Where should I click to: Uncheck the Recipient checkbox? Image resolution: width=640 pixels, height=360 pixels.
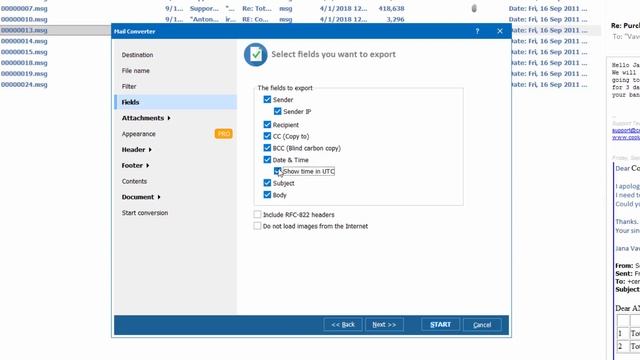coord(267,124)
